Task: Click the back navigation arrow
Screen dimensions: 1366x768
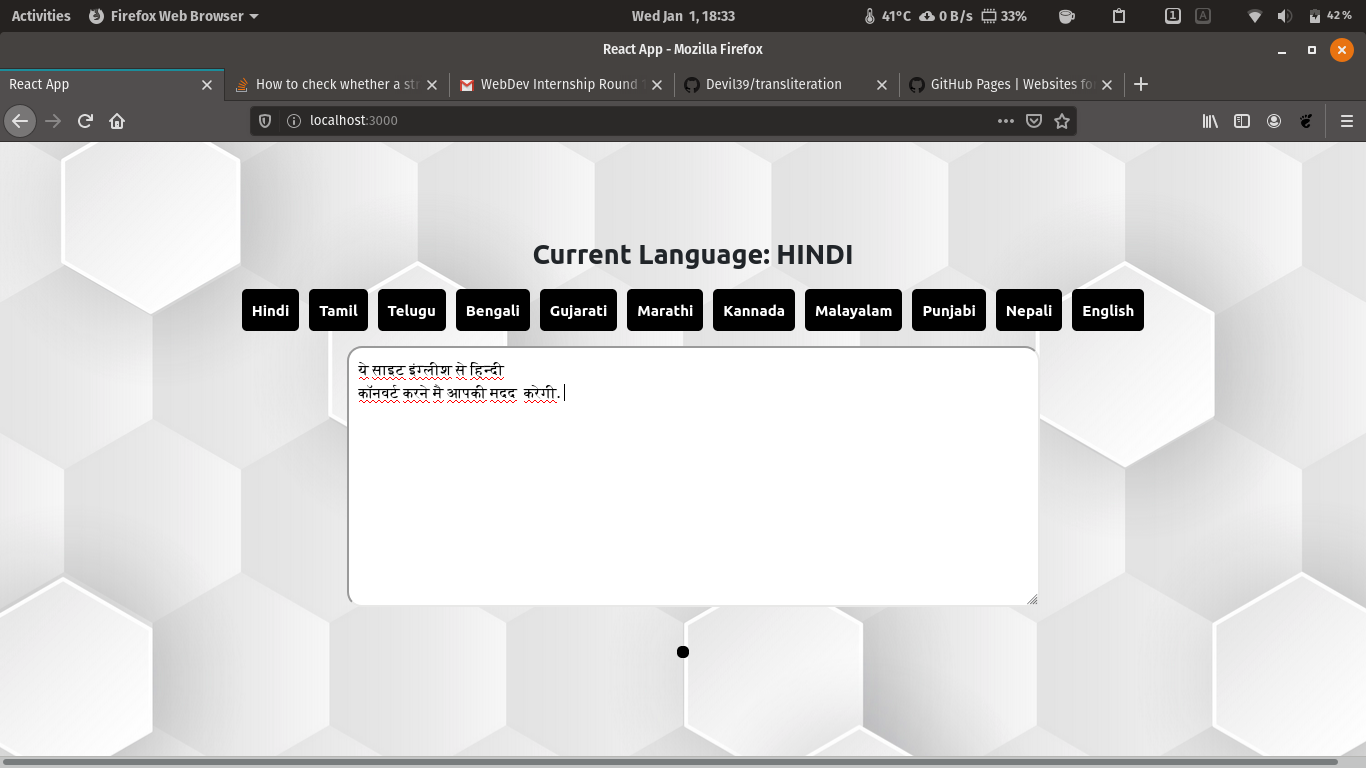Action: [19, 120]
